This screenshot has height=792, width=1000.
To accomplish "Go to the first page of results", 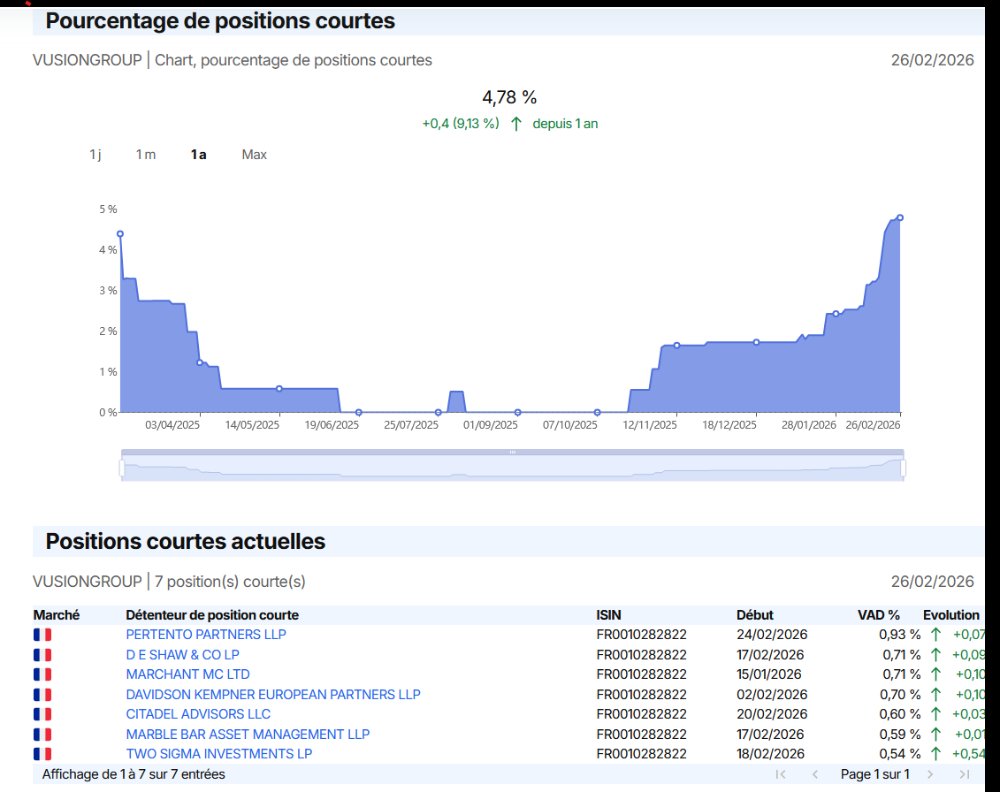I will pos(780,774).
